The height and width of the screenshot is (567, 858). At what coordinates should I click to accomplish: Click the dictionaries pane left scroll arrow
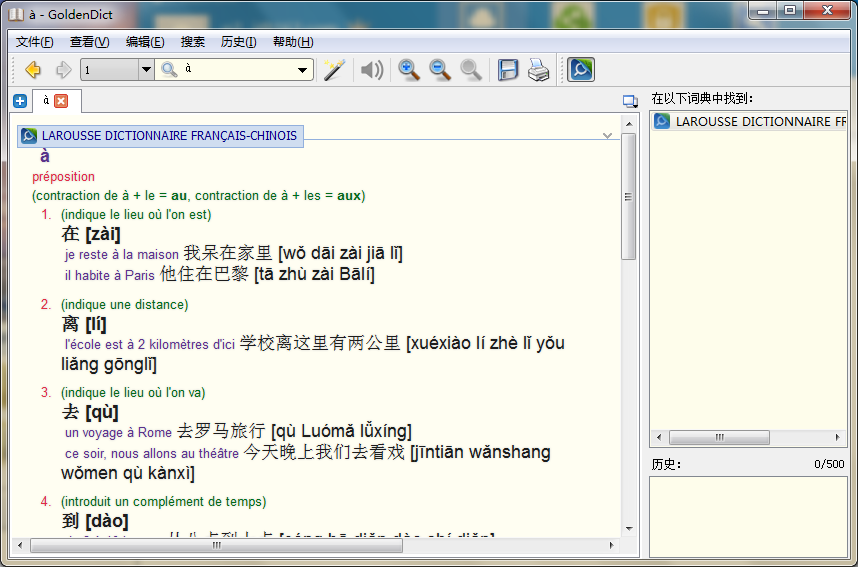coord(659,437)
